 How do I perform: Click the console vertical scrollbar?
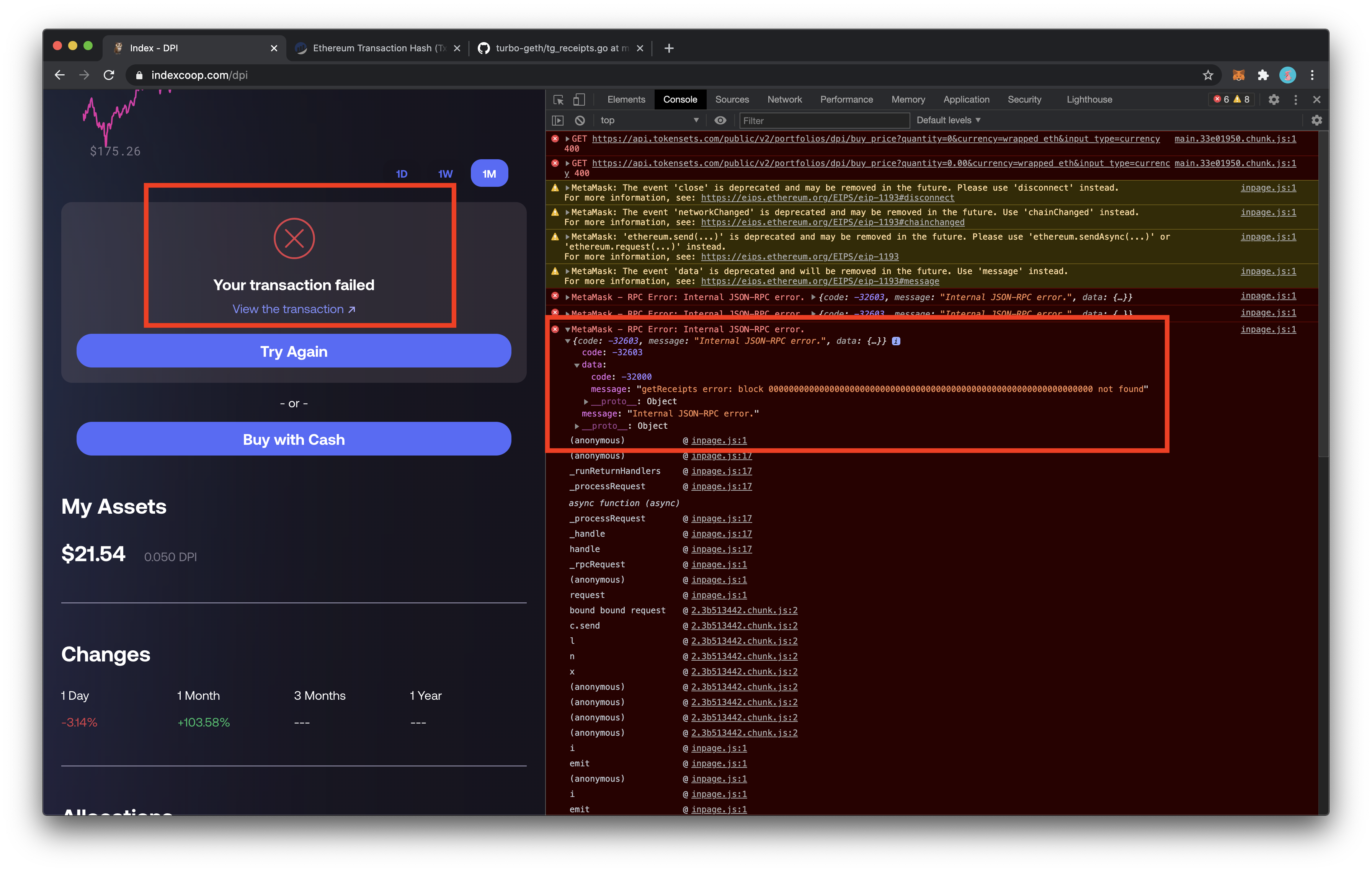[1323, 294]
